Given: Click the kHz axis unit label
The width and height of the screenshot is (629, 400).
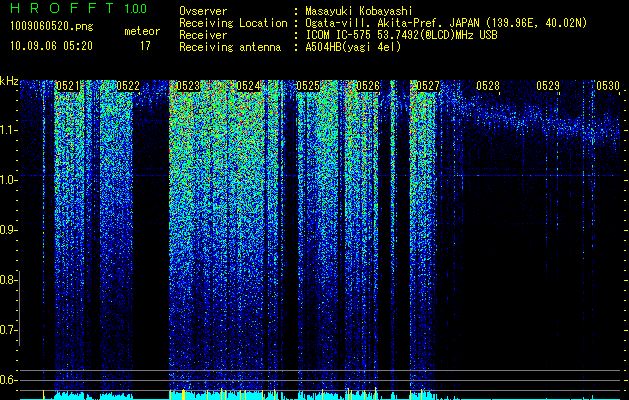Looking at the screenshot, I should click(9, 81).
